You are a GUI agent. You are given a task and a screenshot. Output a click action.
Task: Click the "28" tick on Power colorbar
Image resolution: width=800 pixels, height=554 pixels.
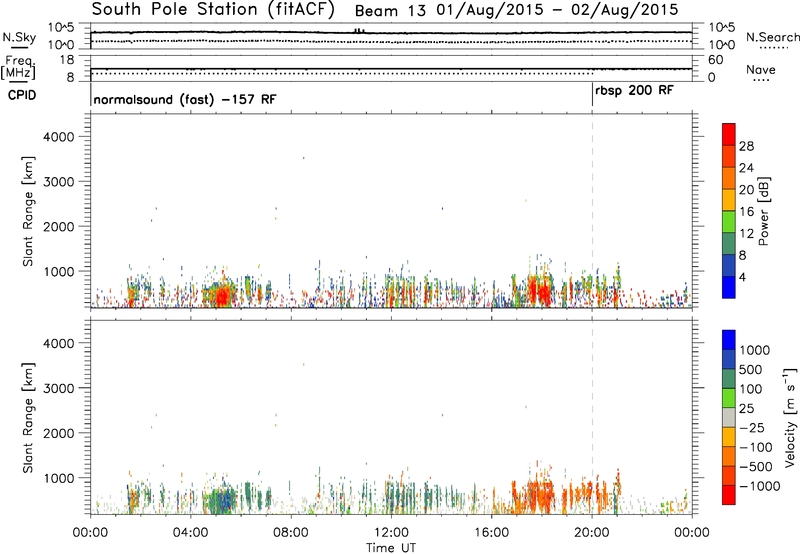[x=746, y=146]
